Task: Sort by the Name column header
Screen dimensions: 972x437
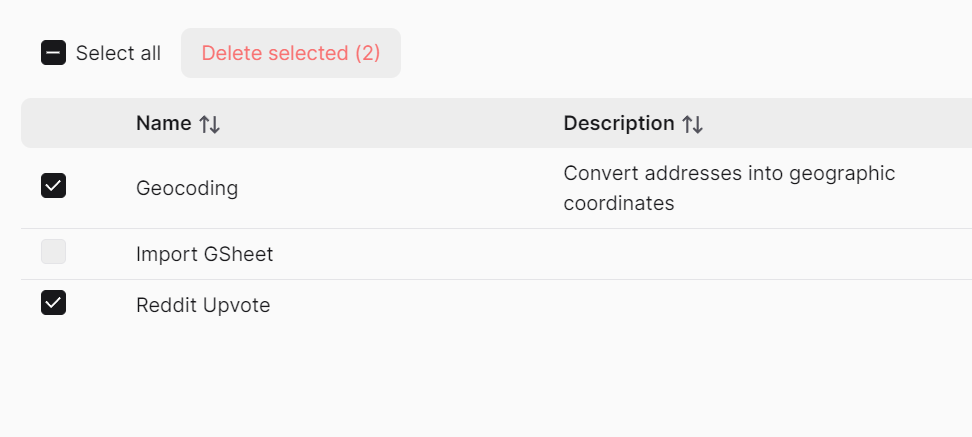Action: pyautogui.click(x=164, y=123)
